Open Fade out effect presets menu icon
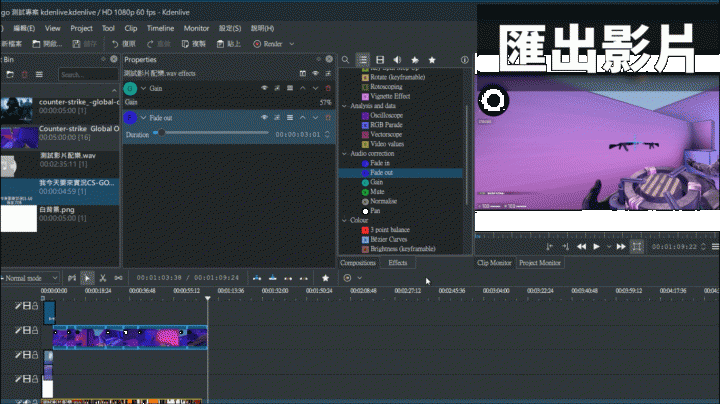The height and width of the screenshot is (404, 720). [290, 118]
